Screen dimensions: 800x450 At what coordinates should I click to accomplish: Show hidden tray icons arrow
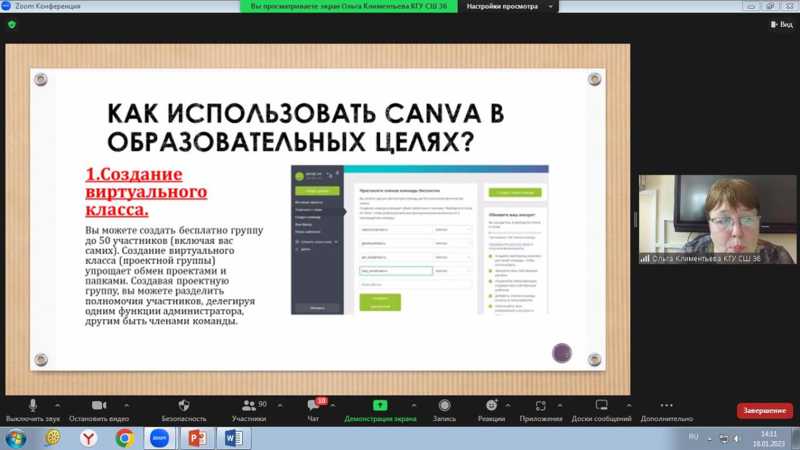tap(710, 439)
